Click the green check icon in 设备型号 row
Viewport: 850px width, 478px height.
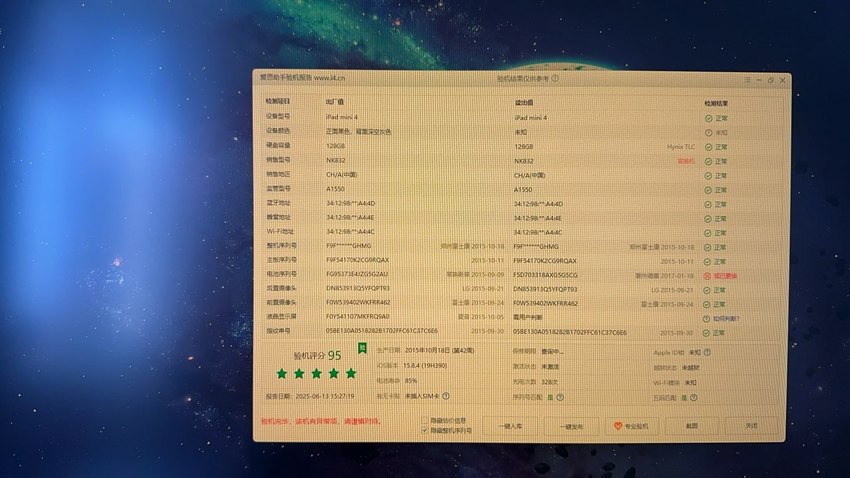[x=709, y=118]
